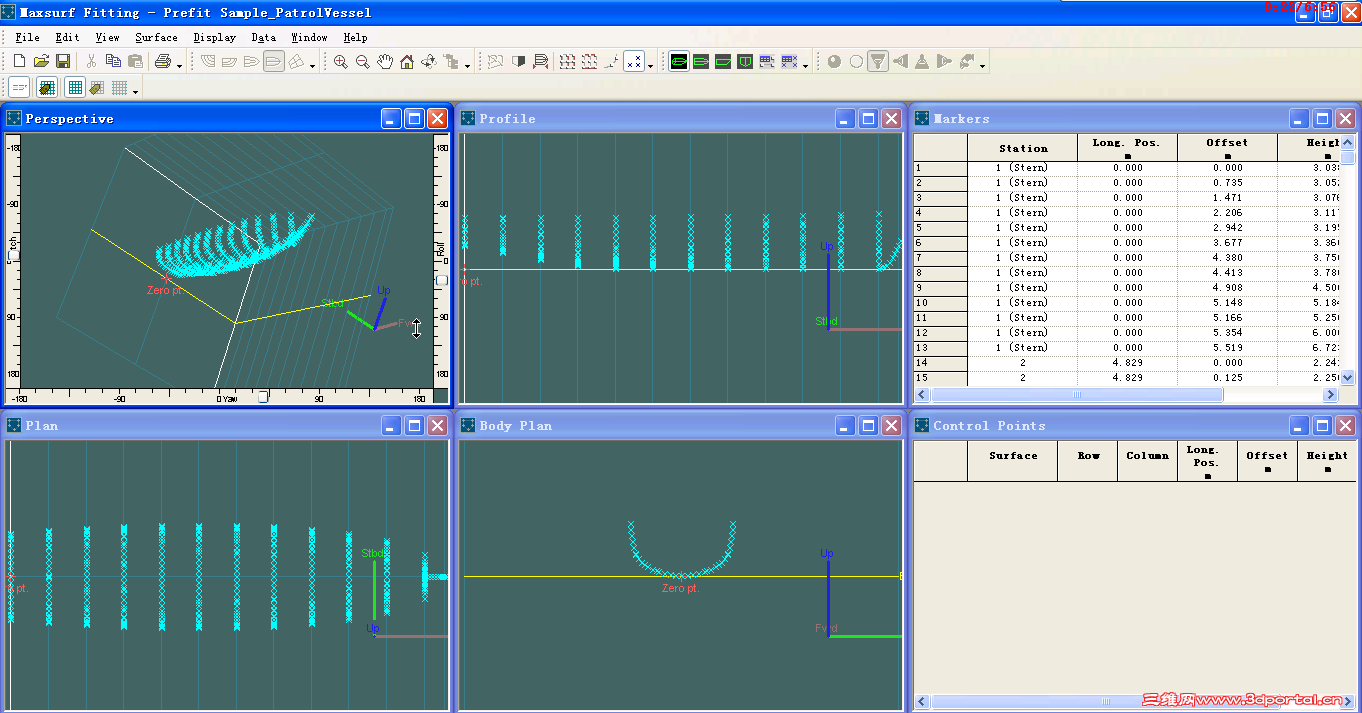Click the Station column header in Markers
This screenshot has height=713, width=1362.
(1023, 148)
